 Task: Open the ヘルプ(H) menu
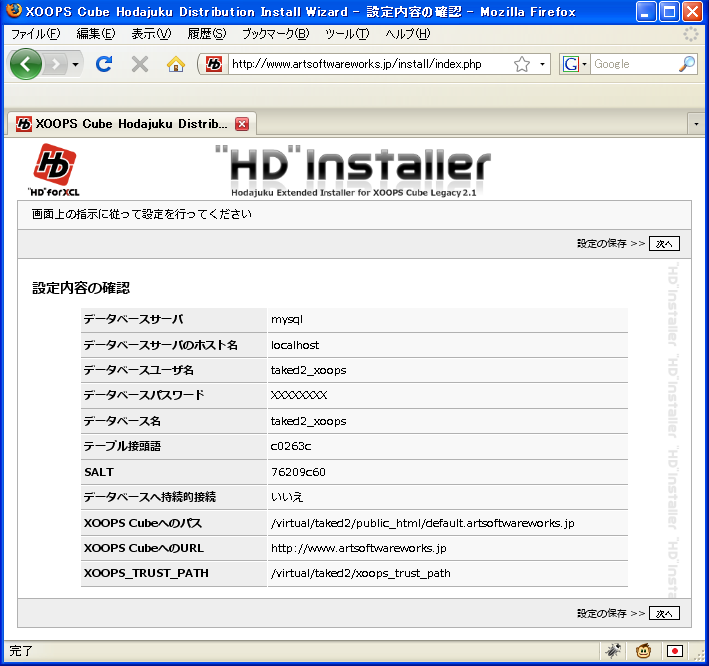408,34
